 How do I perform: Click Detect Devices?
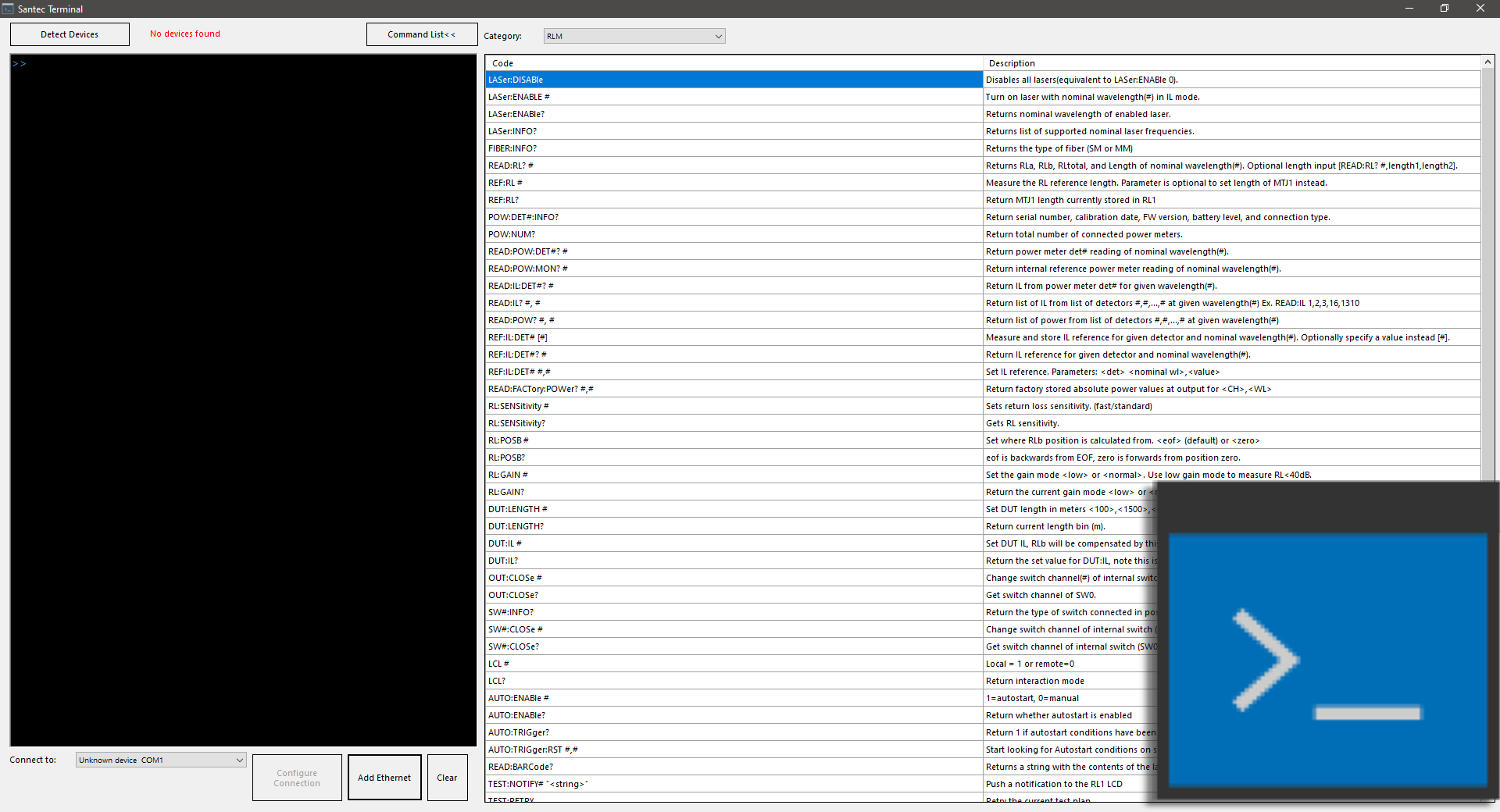(x=69, y=34)
